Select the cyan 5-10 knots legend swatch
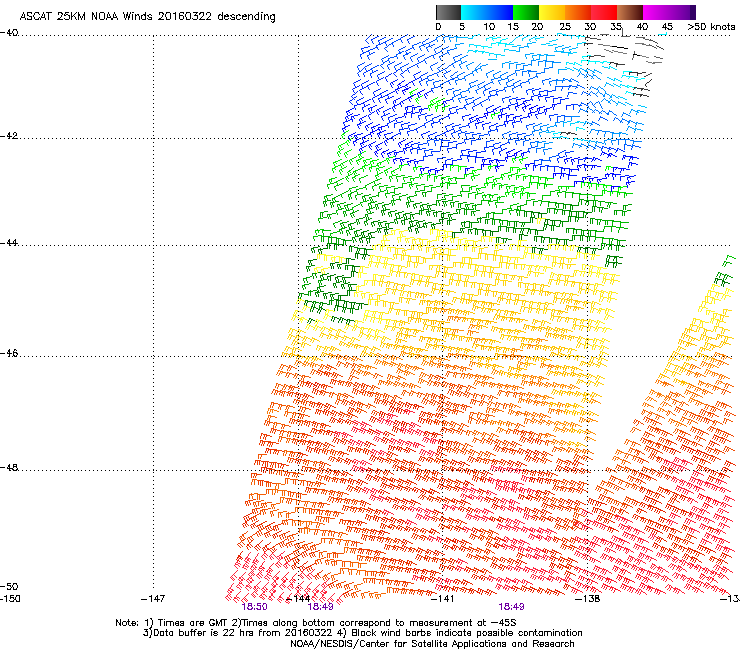 coord(474,12)
